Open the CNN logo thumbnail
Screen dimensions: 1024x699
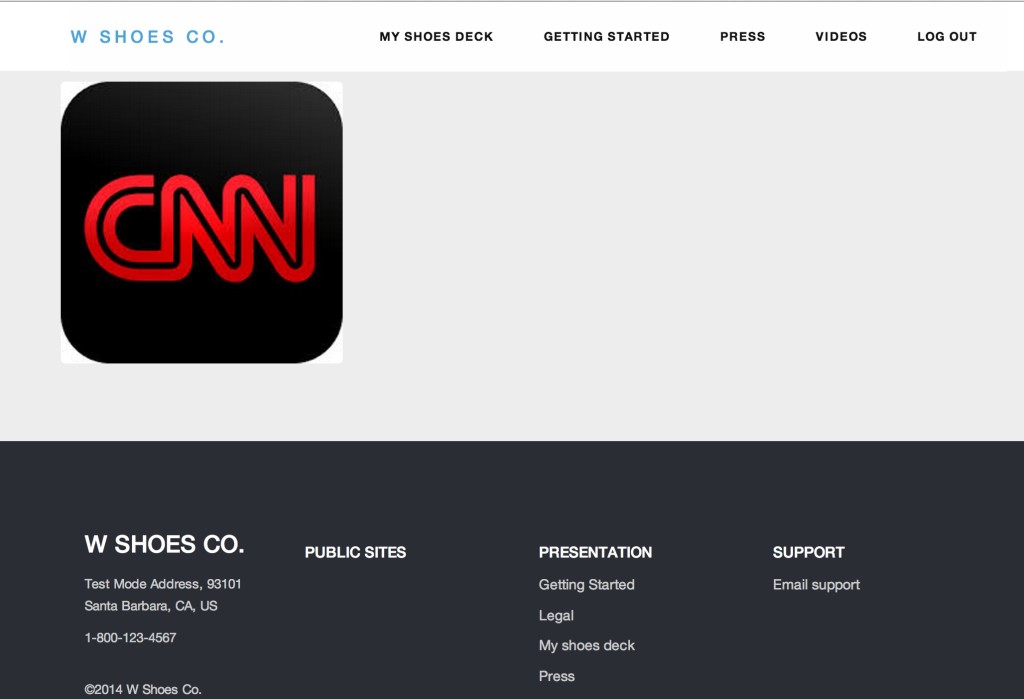pos(202,222)
